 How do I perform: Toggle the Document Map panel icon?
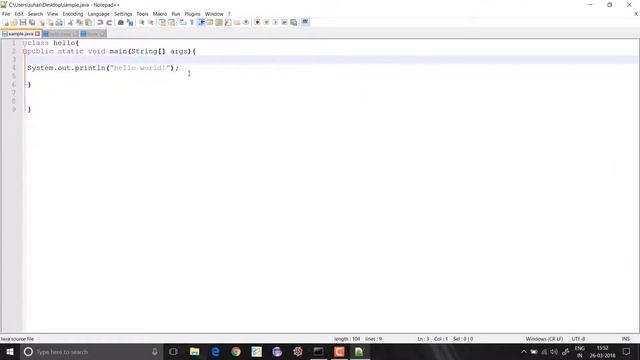click(x=219, y=22)
